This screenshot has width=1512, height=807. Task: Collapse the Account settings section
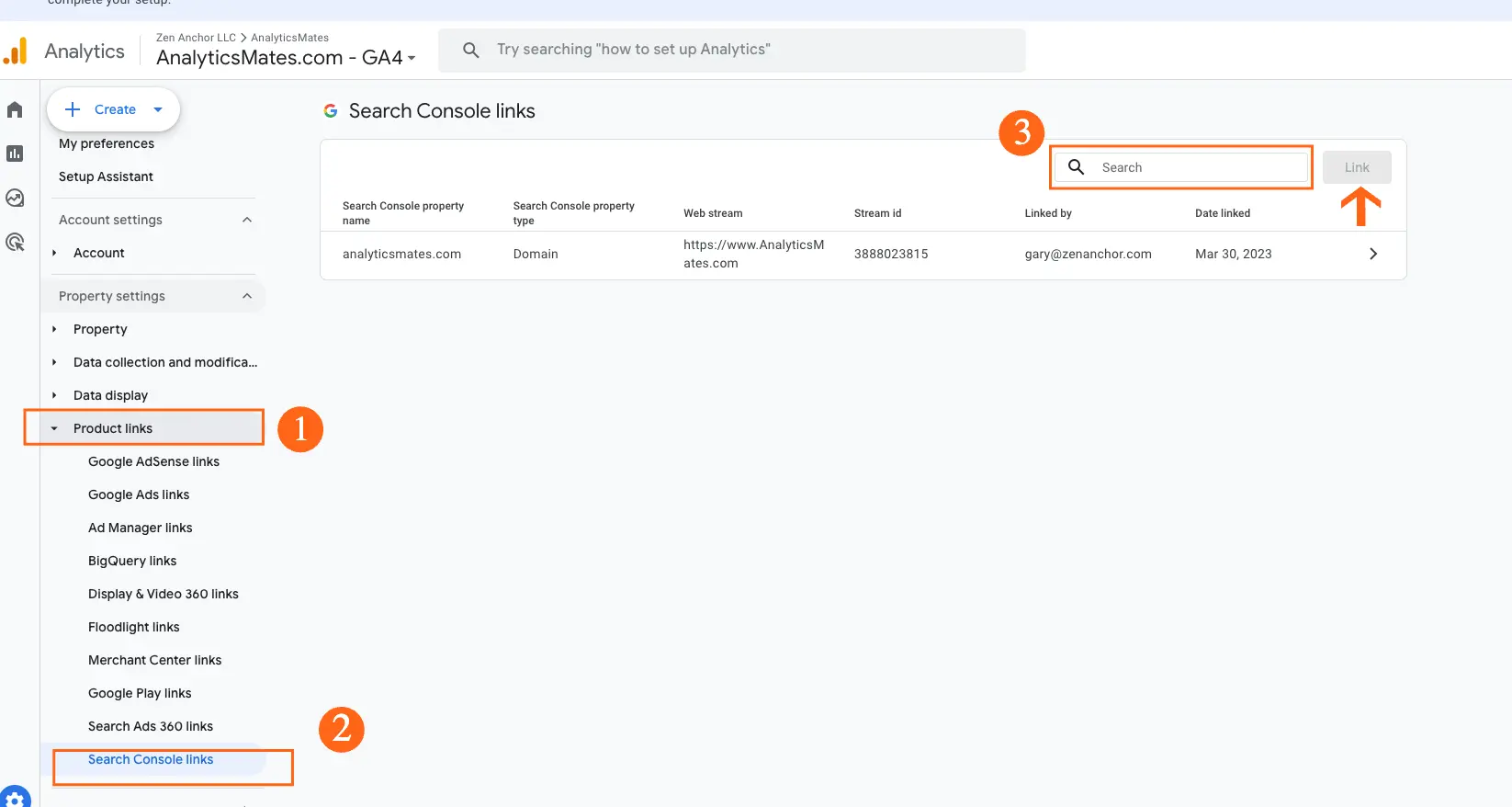click(247, 220)
